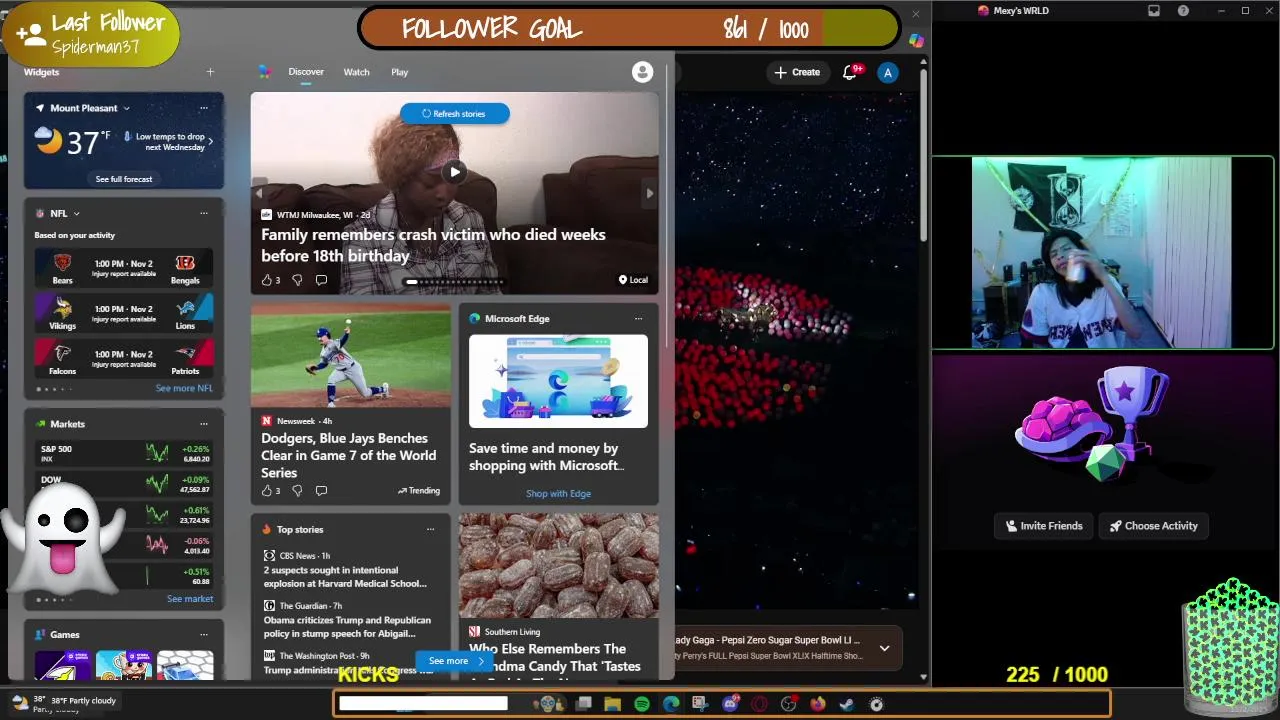The height and width of the screenshot is (720, 1280).
Task: Comment on the Dodgers Blue Jays story
Action: pos(321,491)
